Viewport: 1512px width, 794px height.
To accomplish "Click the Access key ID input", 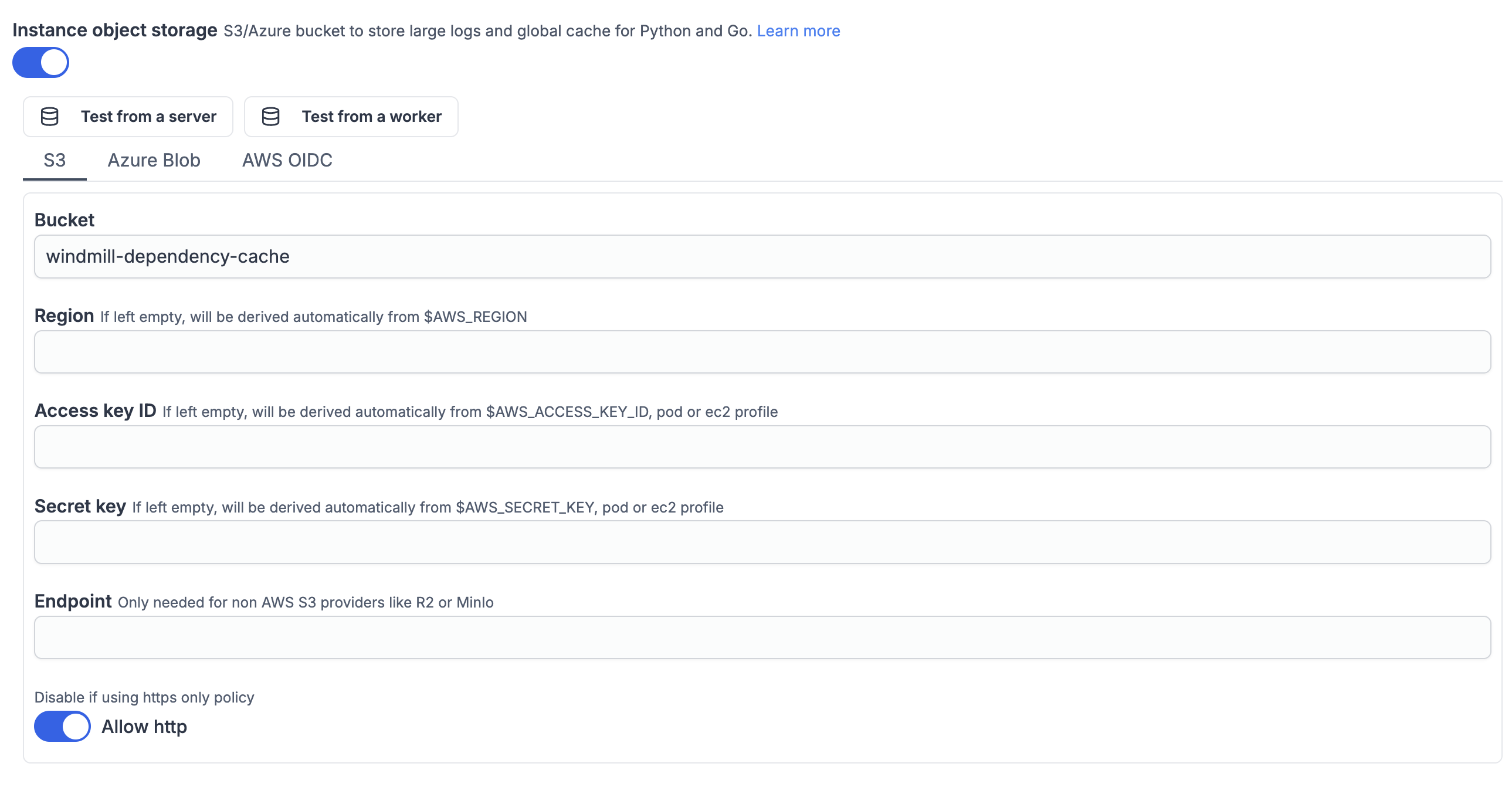I will click(x=757, y=447).
